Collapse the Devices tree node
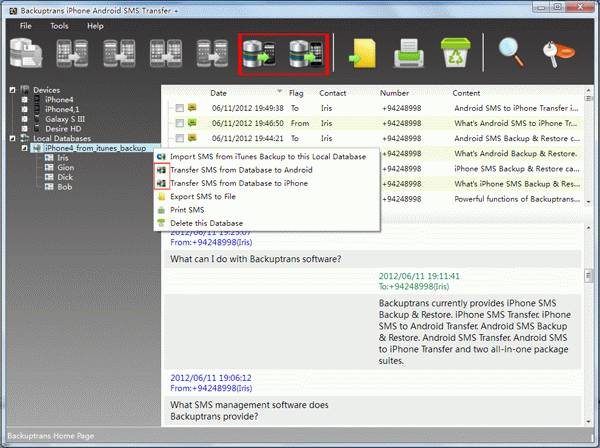The height and width of the screenshot is (448, 600). coord(12,90)
